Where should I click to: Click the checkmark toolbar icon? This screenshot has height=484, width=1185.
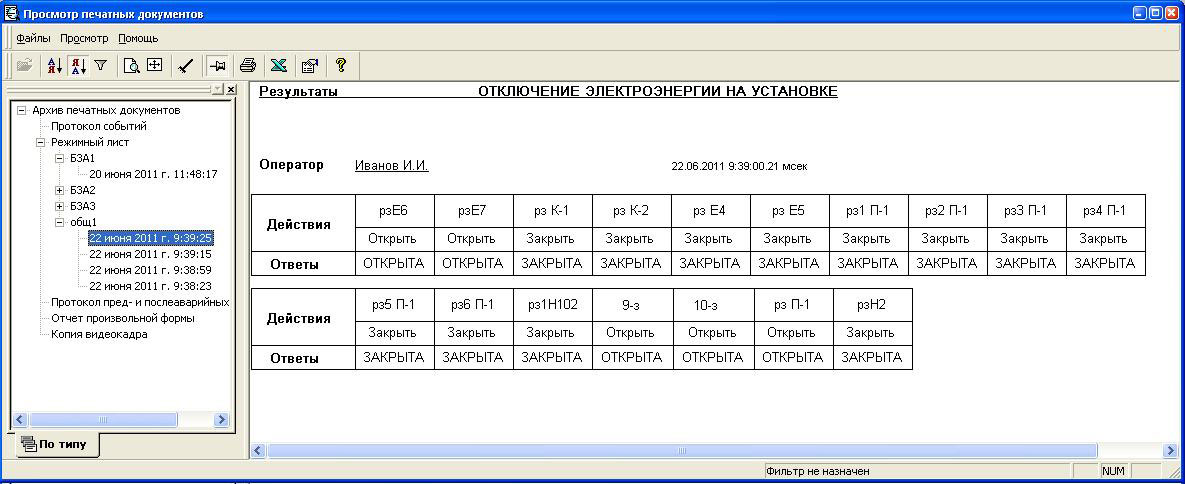(x=186, y=66)
